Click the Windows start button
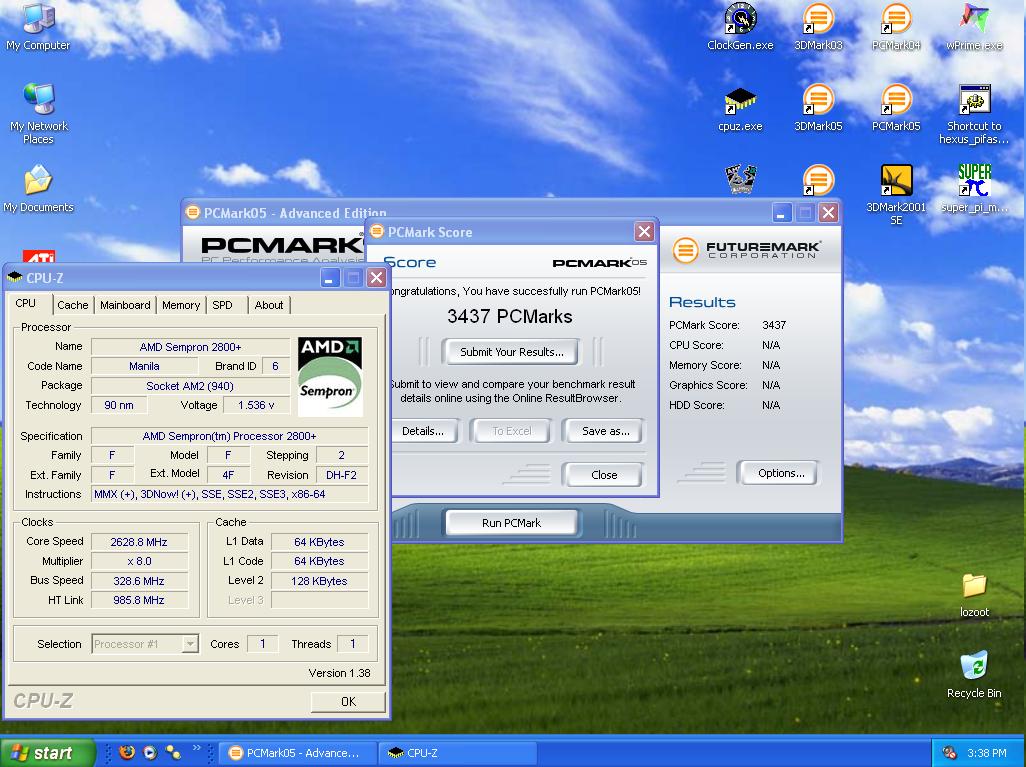 pyautogui.click(x=47, y=753)
